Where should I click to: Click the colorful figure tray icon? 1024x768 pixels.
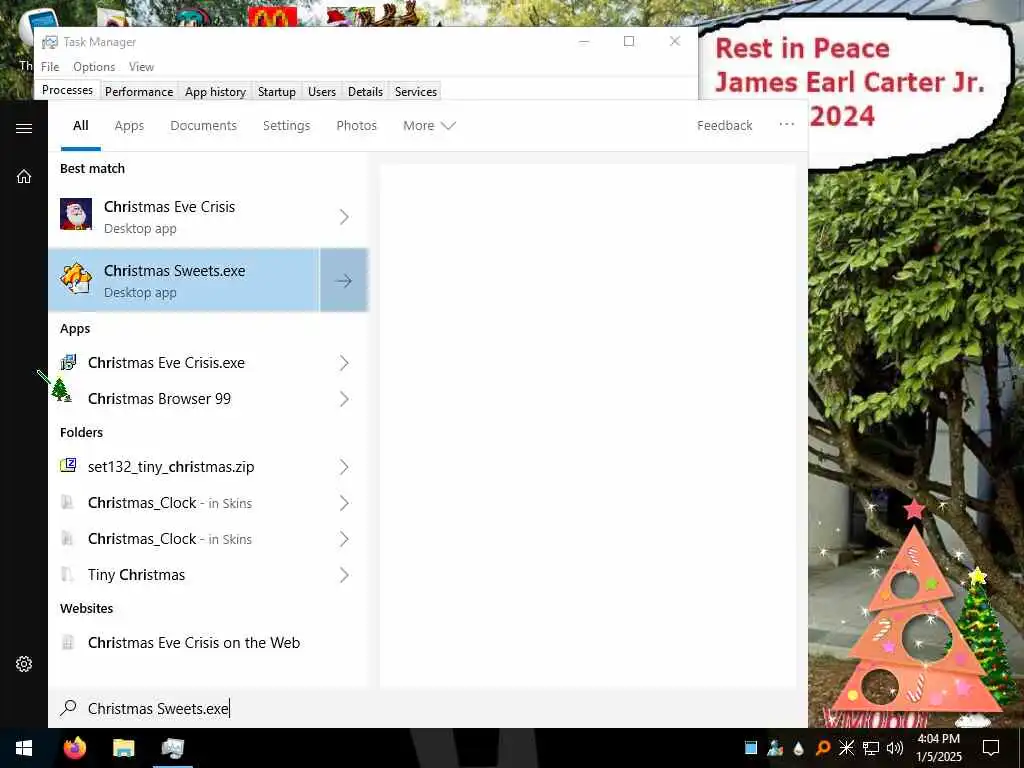click(775, 748)
